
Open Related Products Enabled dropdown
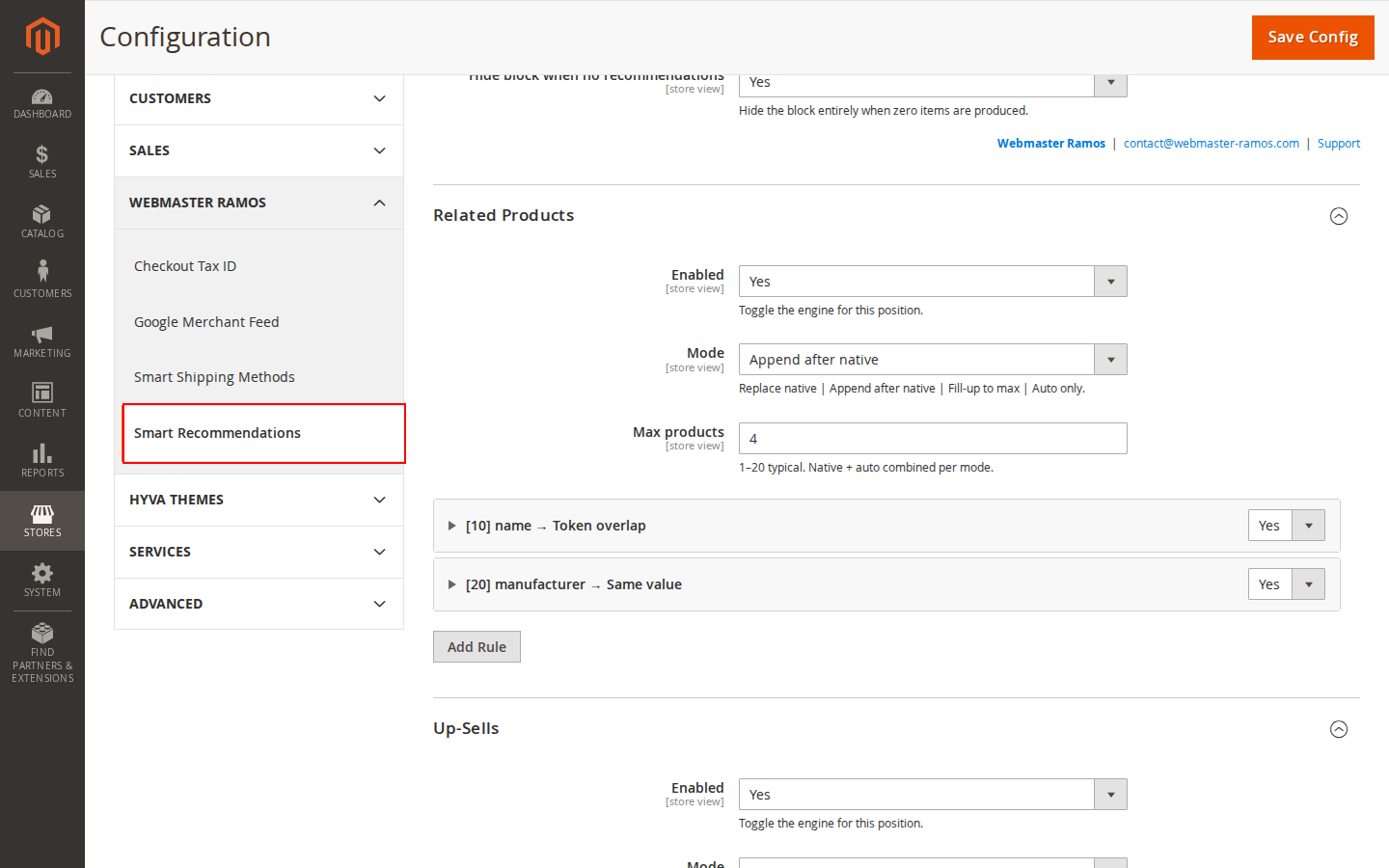(x=933, y=282)
